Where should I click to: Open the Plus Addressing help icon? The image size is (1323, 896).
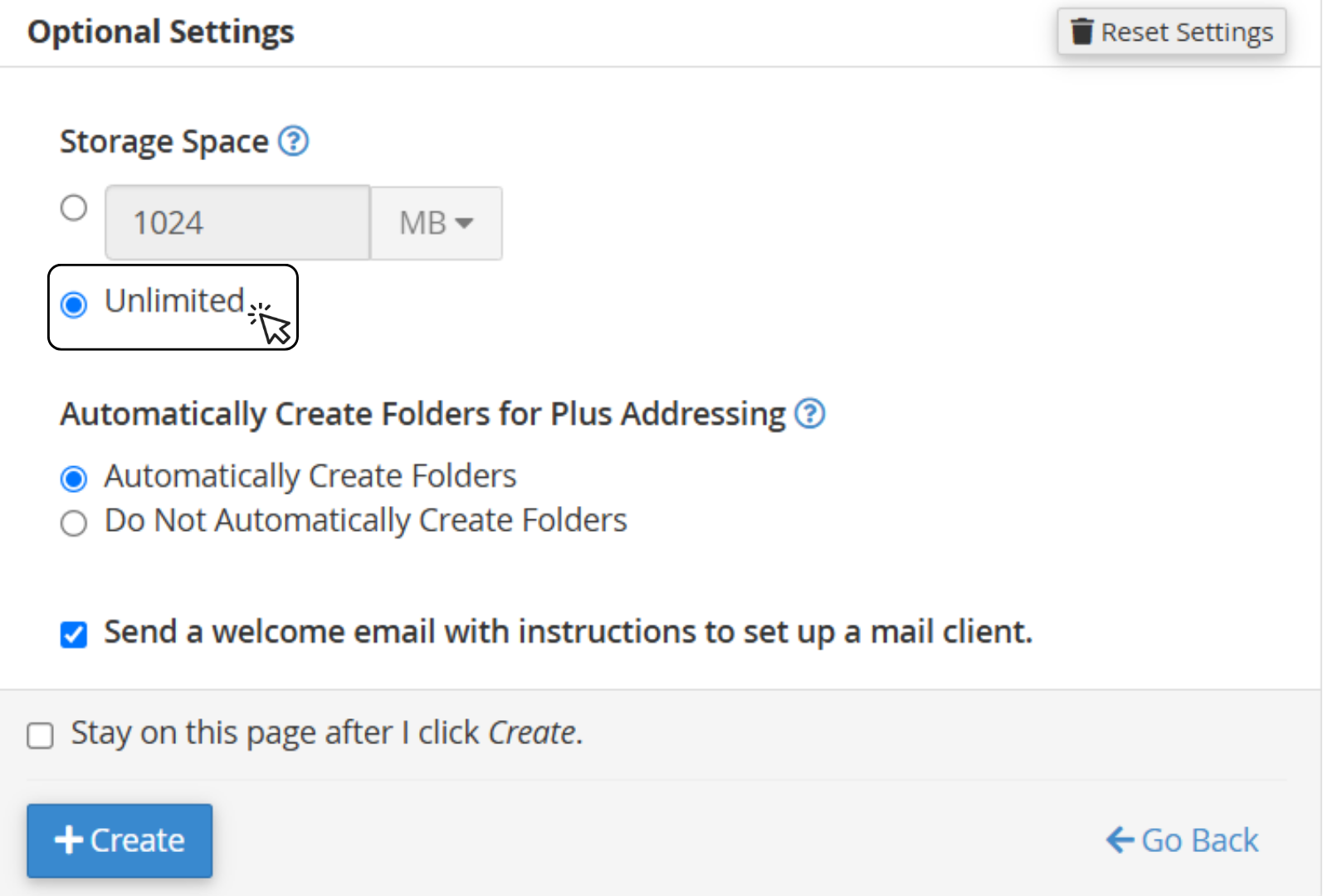pyautogui.click(x=809, y=413)
